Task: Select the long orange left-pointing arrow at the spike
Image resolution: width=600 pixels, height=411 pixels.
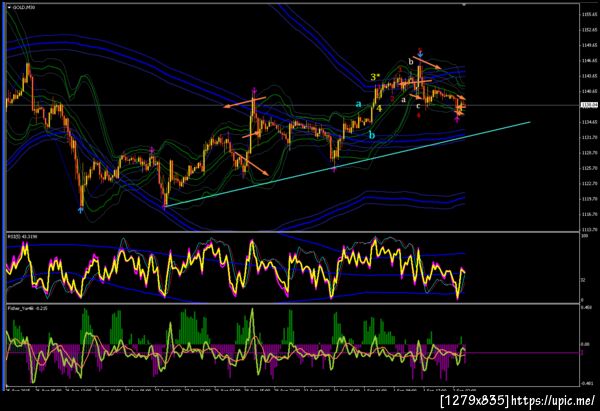Action: click(x=245, y=102)
